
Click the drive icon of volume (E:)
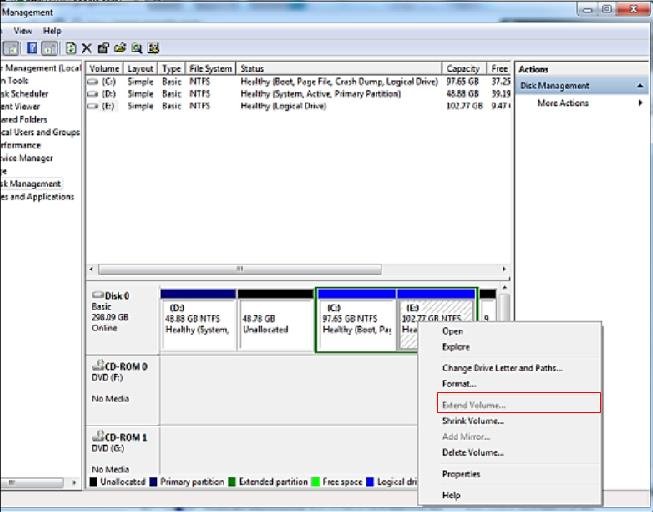92,107
